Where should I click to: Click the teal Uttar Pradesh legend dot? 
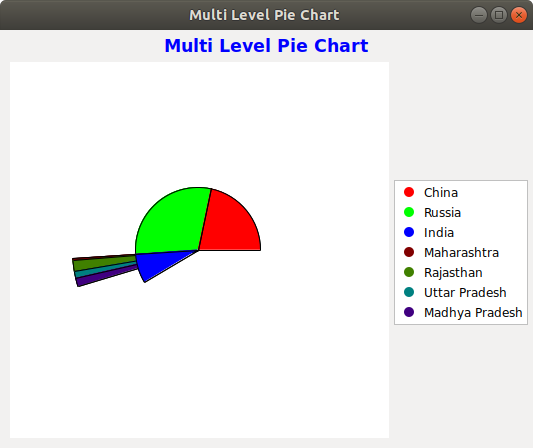(x=409, y=292)
